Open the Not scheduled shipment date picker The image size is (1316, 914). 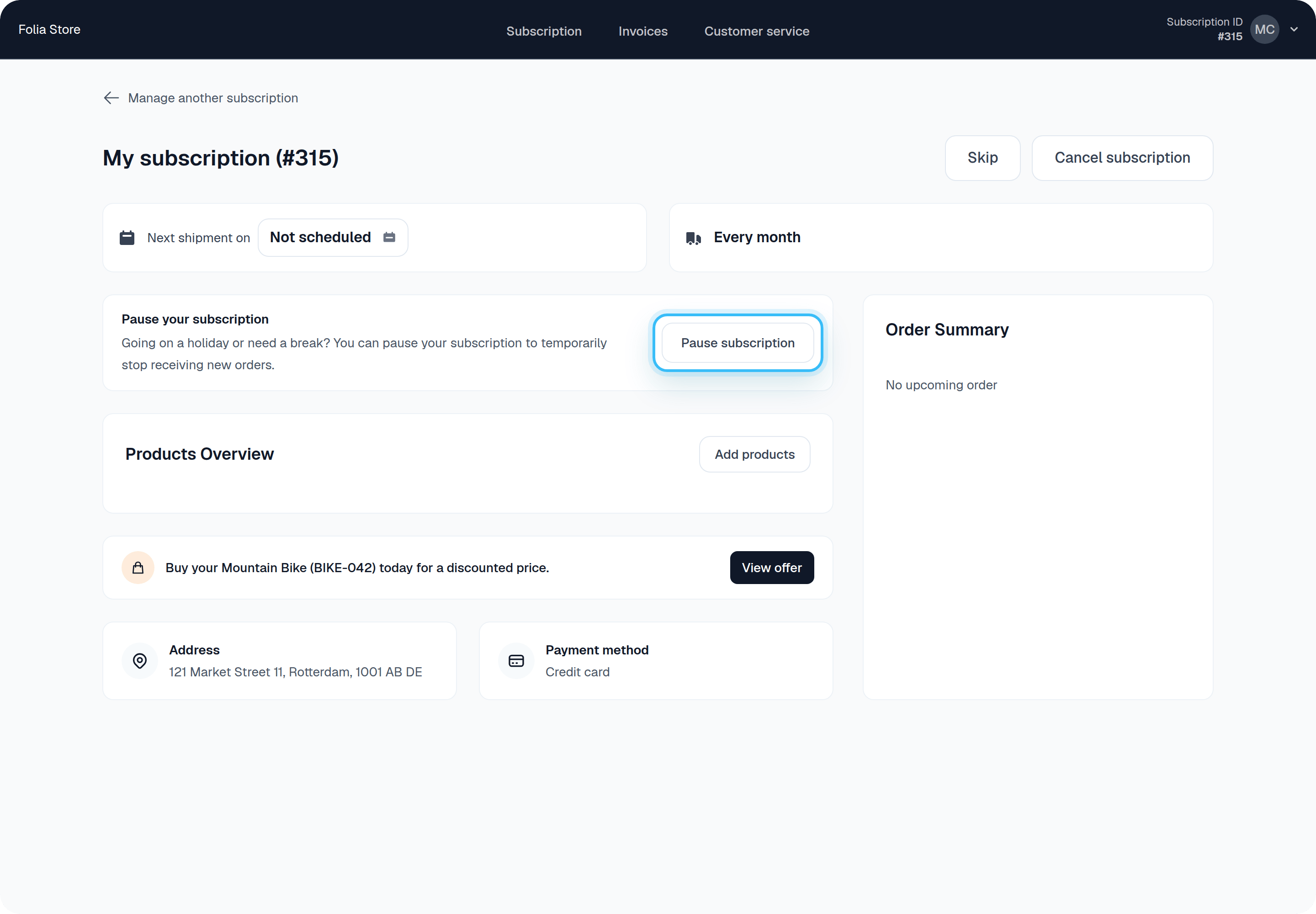(x=333, y=238)
